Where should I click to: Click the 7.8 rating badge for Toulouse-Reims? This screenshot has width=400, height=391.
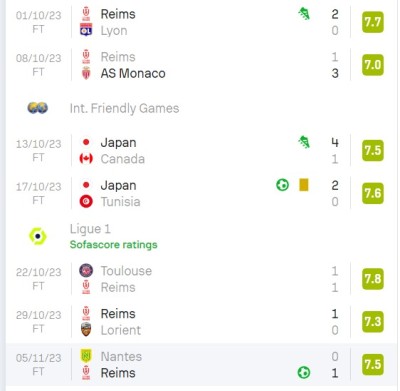click(373, 279)
